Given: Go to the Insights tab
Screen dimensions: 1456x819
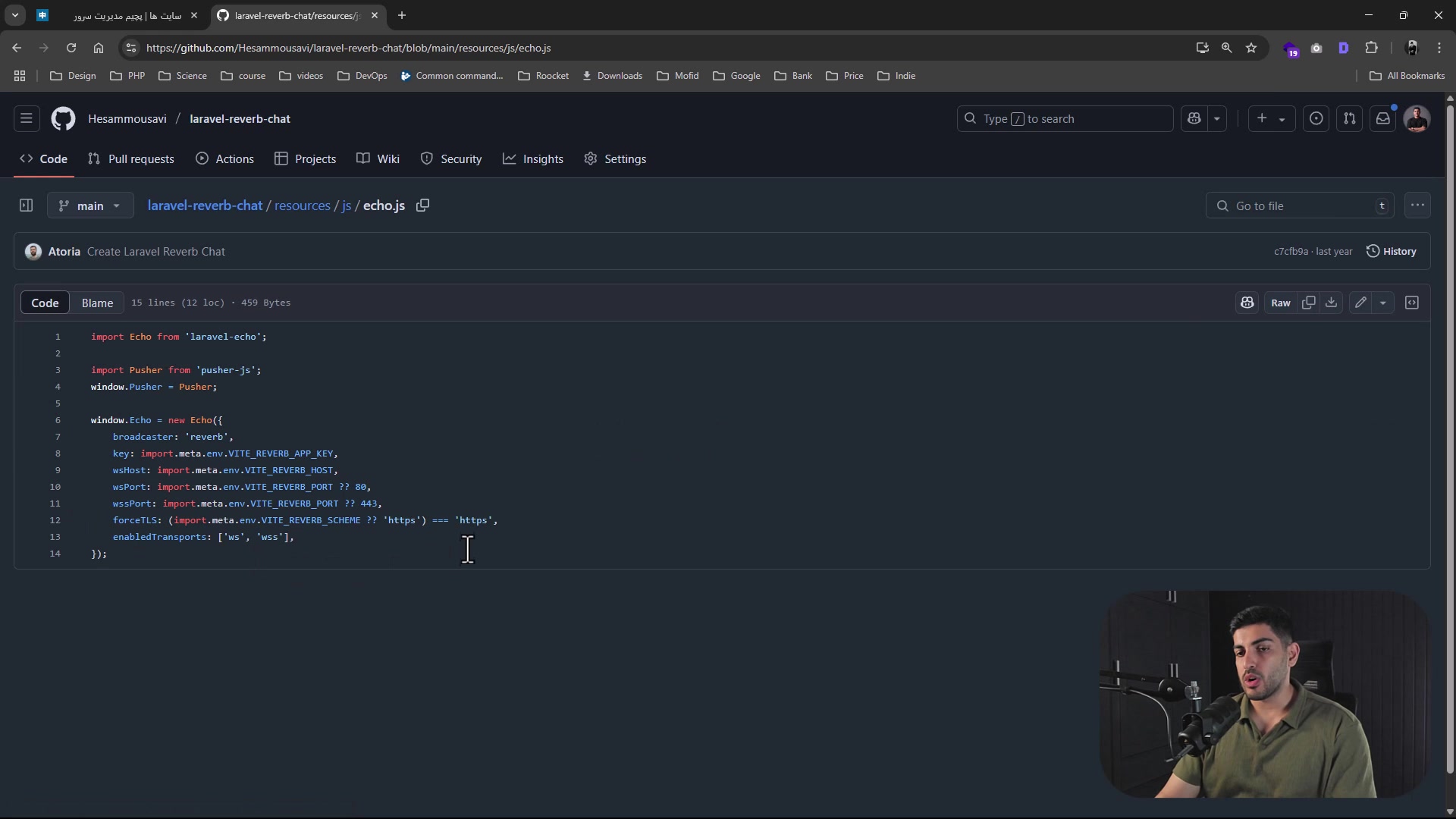Looking at the screenshot, I should tap(533, 159).
